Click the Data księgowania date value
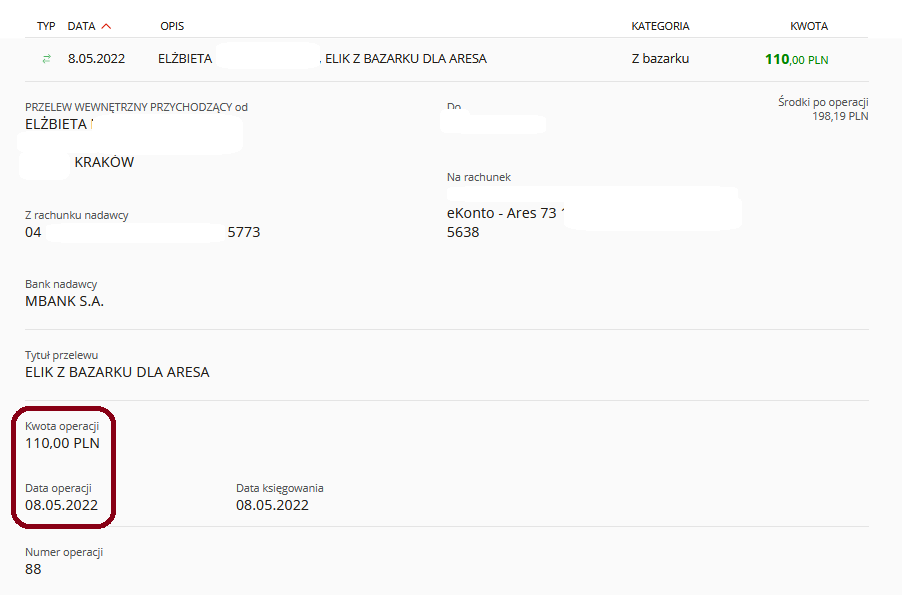The width and height of the screenshot is (902, 595). 272,505
